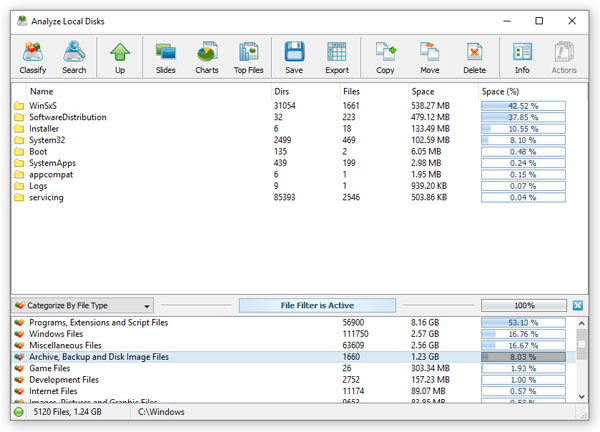Click the 303.34 MB Game Files size
Viewport: 600px width, 432px height.
click(x=430, y=368)
